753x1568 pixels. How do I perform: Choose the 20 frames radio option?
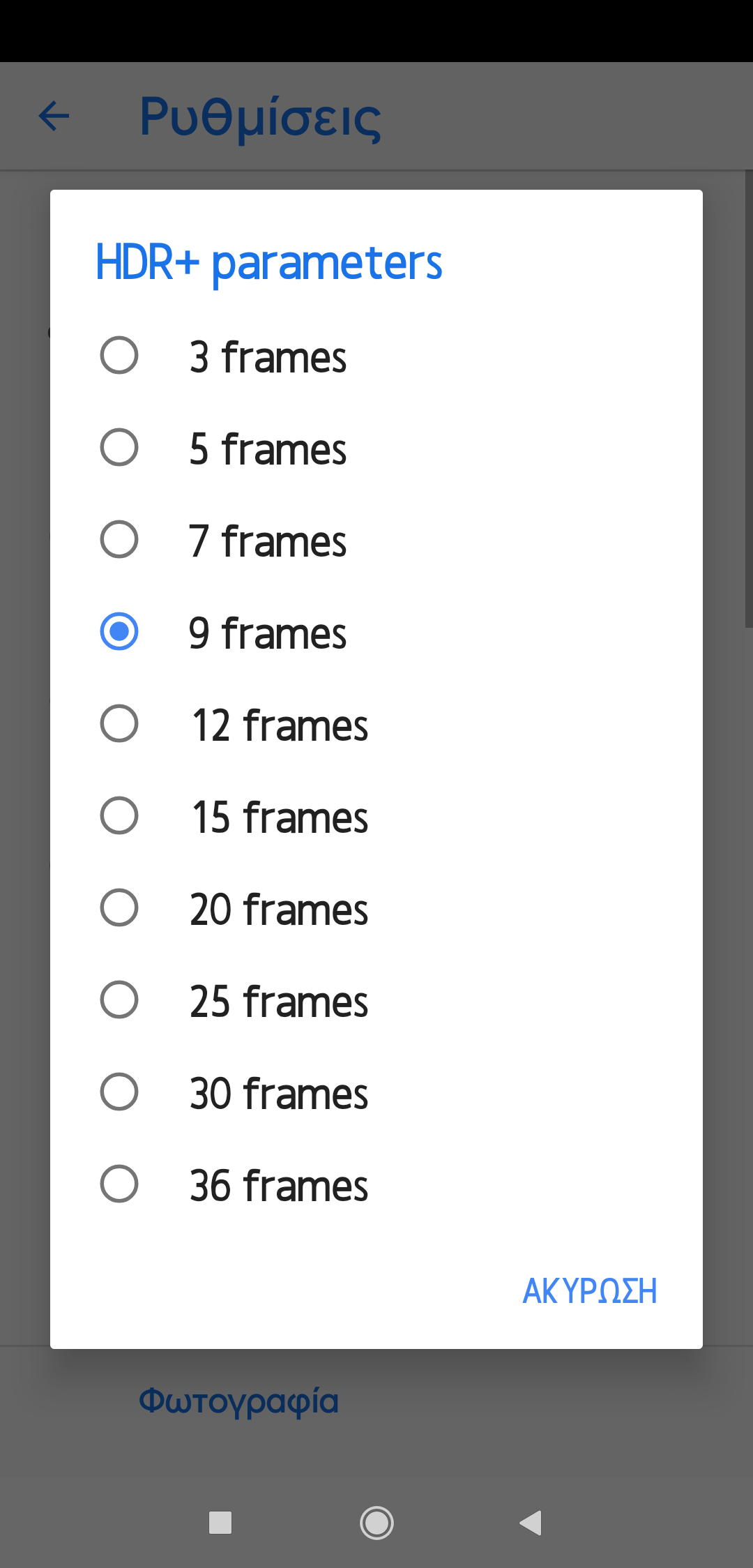click(x=119, y=908)
